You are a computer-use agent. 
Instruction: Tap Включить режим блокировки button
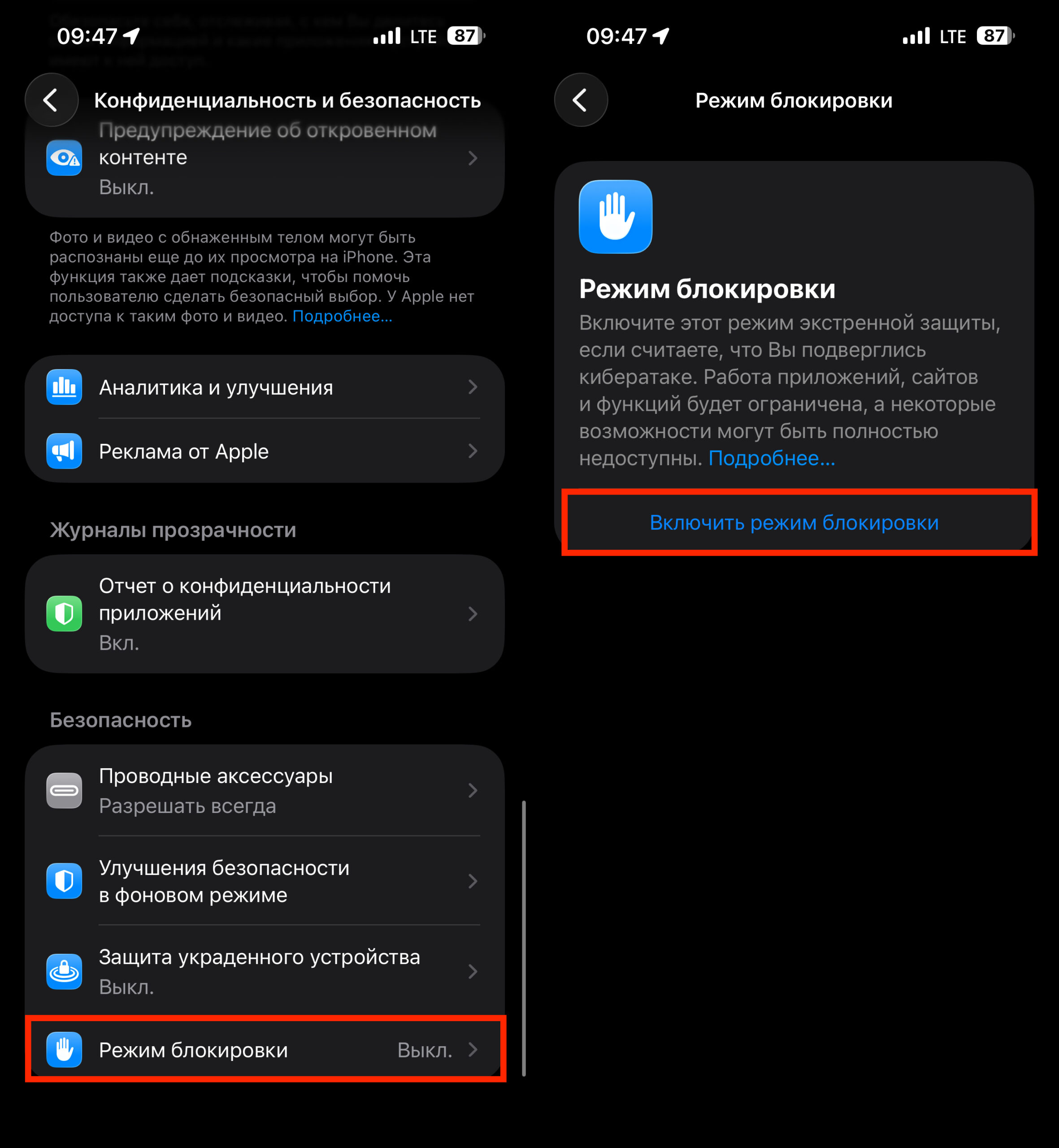pyautogui.click(x=794, y=522)
